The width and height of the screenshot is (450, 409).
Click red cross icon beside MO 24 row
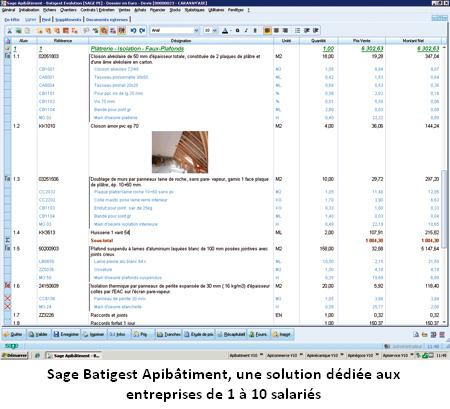coord(7,307)
